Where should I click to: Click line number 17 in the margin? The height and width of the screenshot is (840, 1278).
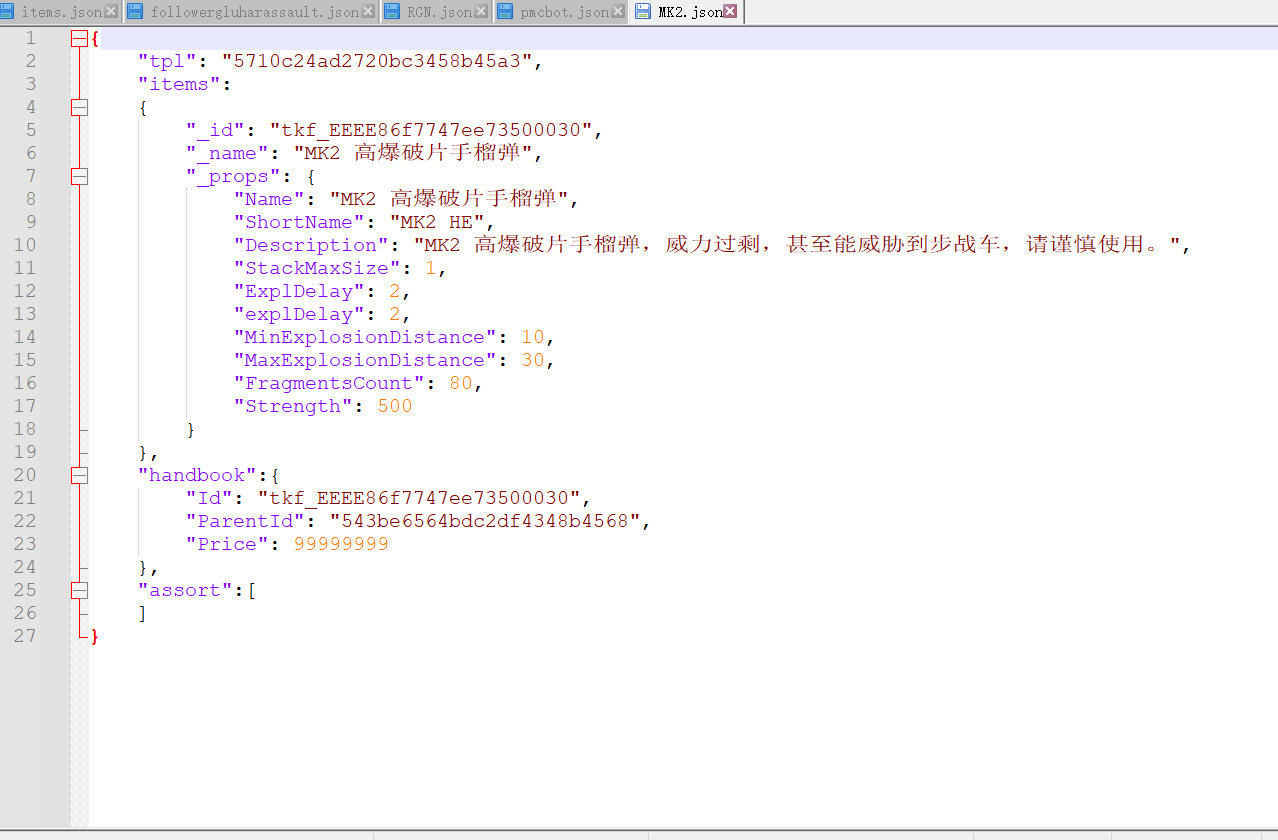(x=24, y=406)
